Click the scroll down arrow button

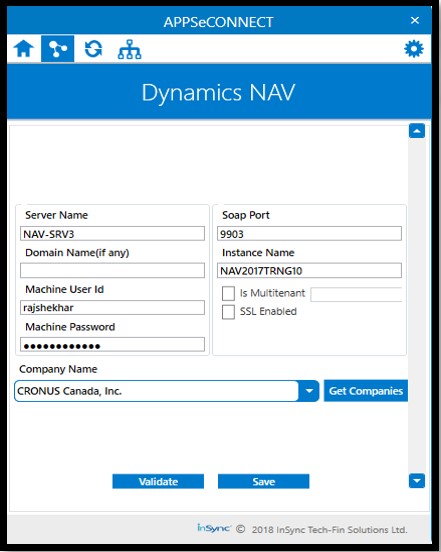tap(417, 481)
